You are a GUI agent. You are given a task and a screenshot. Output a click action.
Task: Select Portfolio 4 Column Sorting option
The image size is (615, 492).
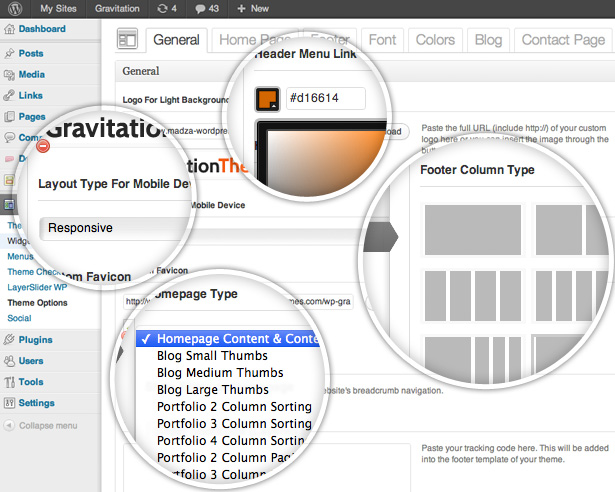231,440
